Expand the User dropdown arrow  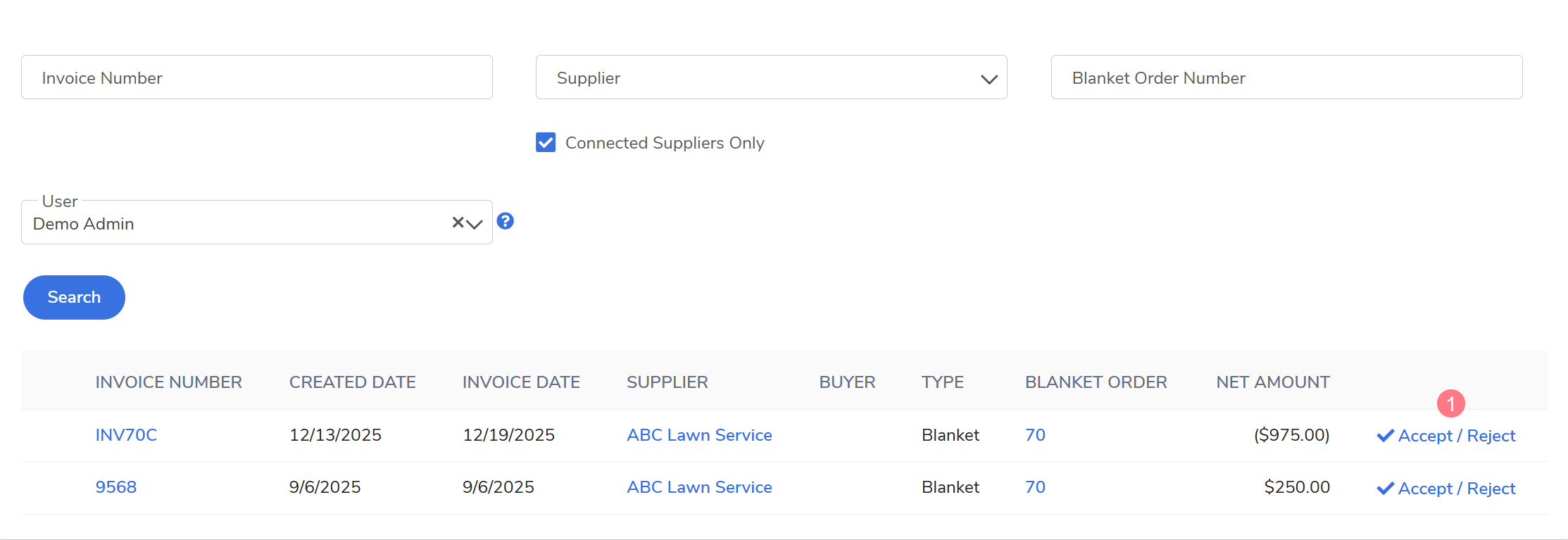coord(475,224)
